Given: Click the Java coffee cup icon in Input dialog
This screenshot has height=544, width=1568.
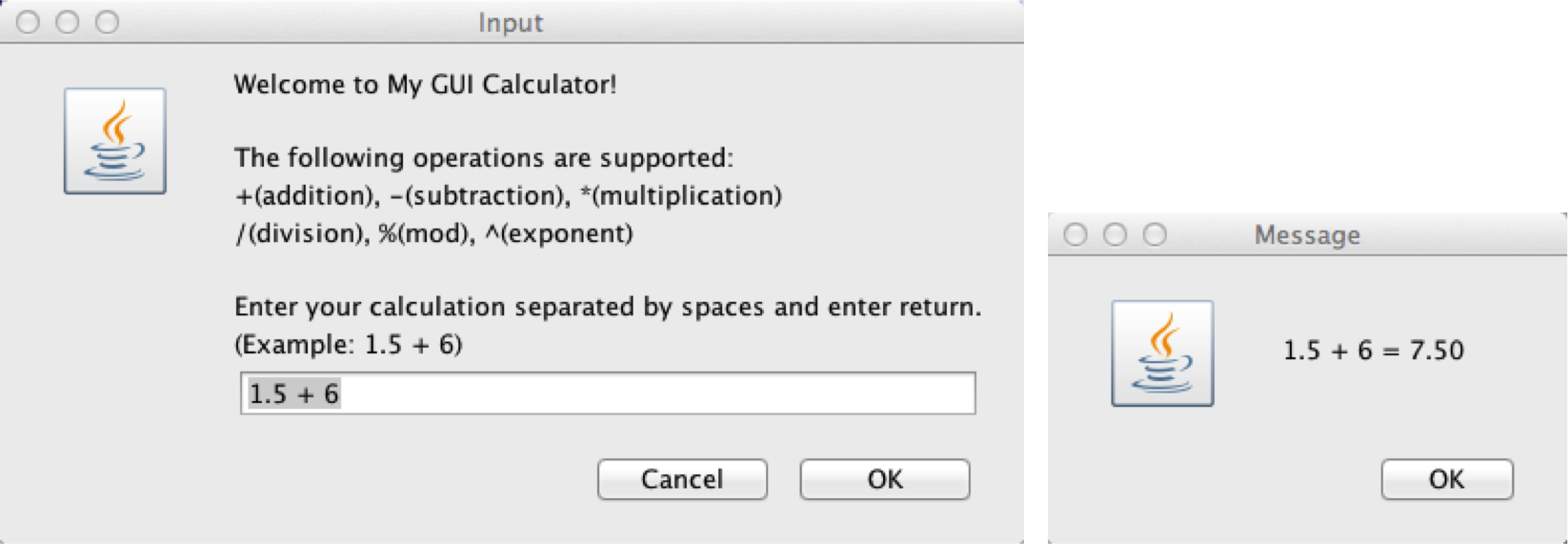Looking at the screenshot, I should click(x=115, y=141).
